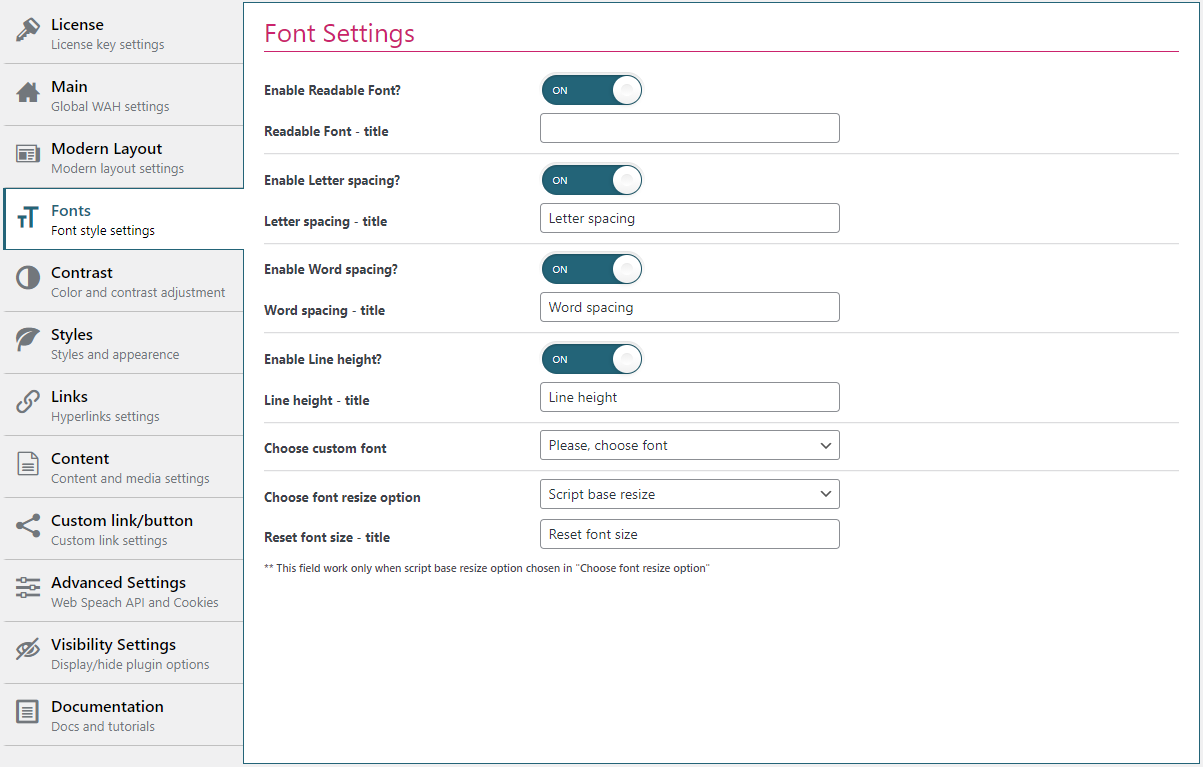Click the Links chain icon
This screenshot has height=767, width=1203.
28,402
